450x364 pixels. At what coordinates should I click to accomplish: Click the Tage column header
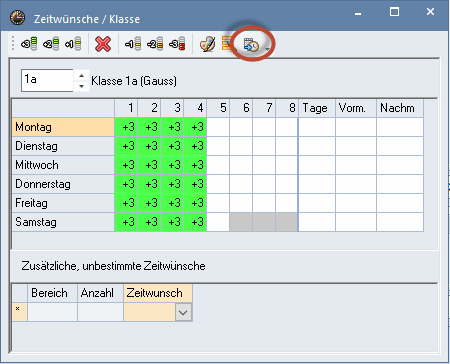pos(317,108)
